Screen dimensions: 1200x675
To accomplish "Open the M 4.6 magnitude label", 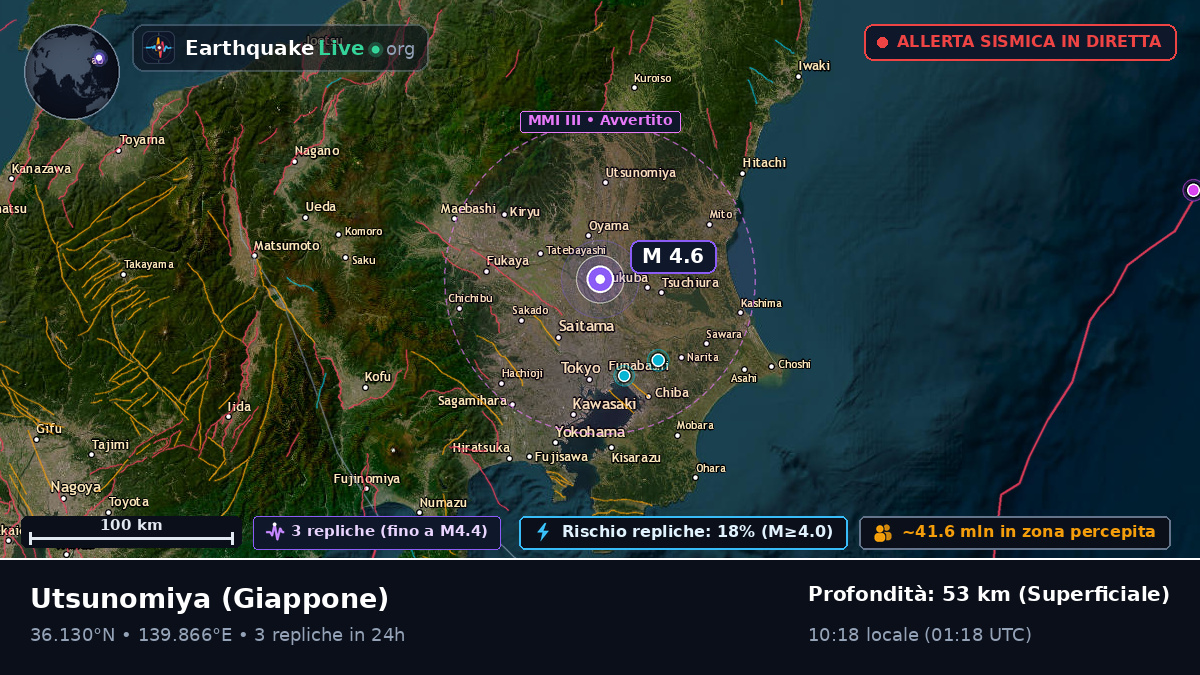I will [x=673, y=256].
